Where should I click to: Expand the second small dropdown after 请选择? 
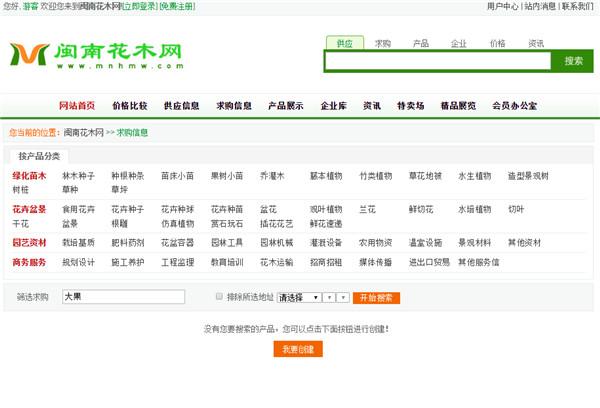tap(330, 297)
